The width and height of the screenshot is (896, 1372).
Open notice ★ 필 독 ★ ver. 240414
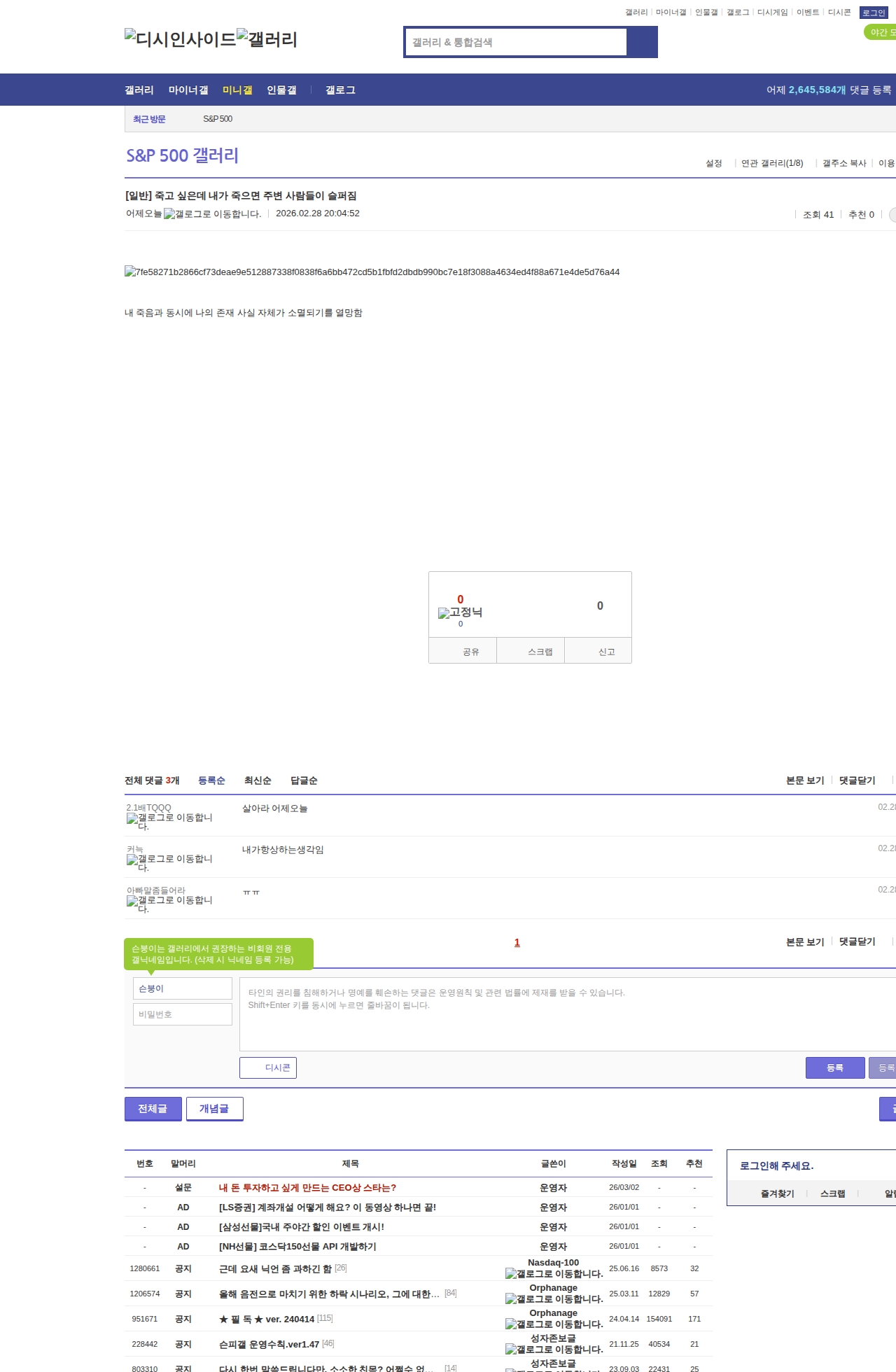pyautogui.click(x=267, y=1319)
